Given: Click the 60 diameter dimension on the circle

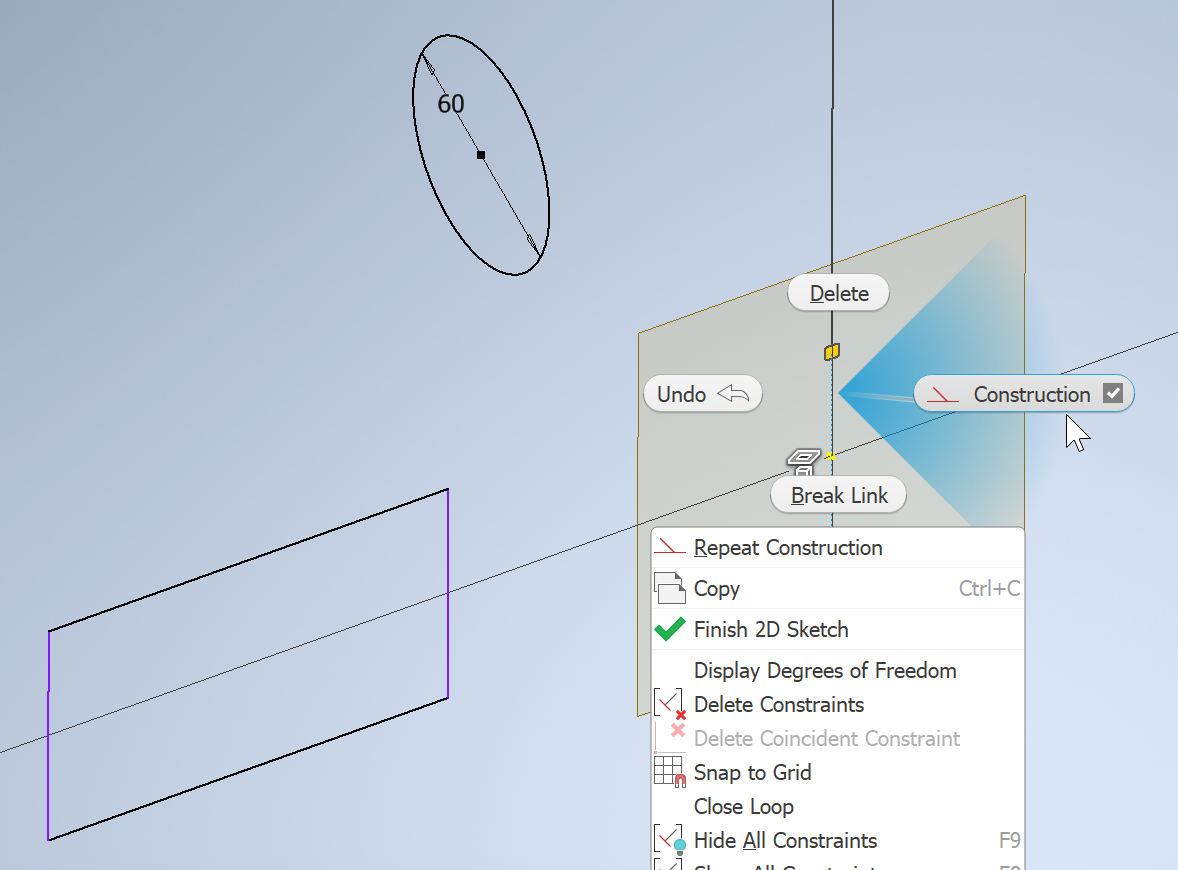Looking at the screenshot, I should [449, 103].
